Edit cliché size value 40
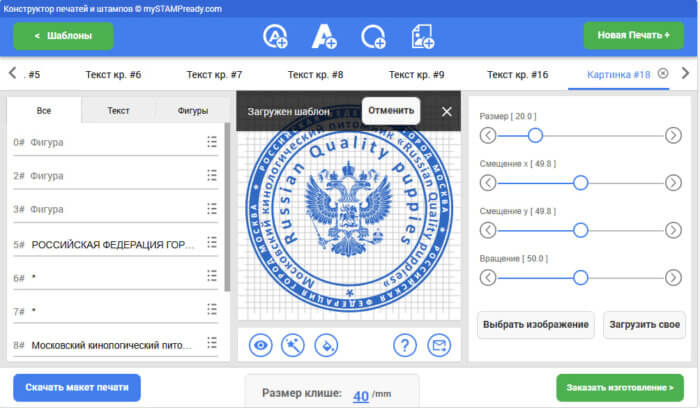 [x=361, y=396]
